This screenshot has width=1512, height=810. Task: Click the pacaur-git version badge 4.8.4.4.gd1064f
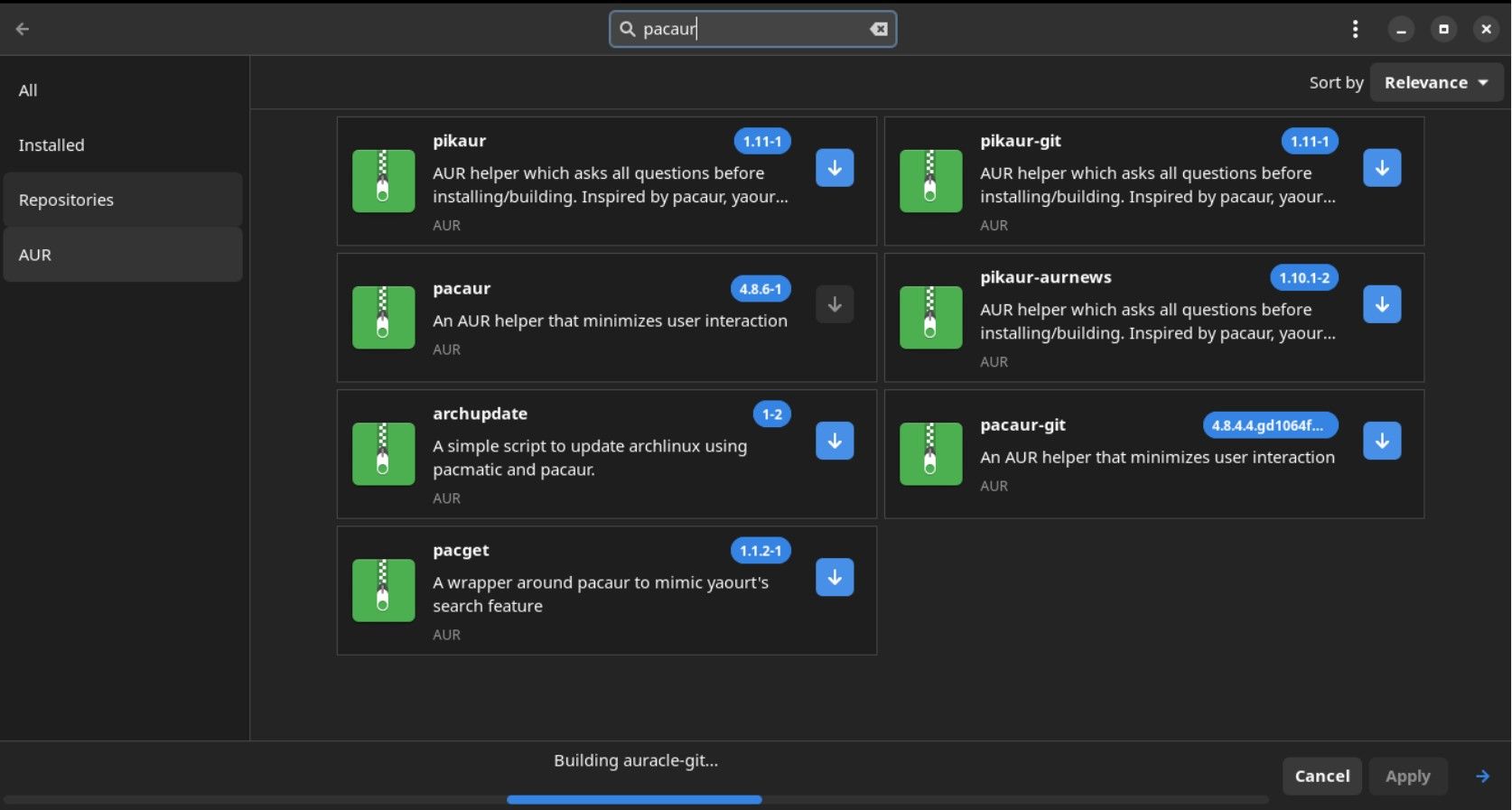point(1270,425)
